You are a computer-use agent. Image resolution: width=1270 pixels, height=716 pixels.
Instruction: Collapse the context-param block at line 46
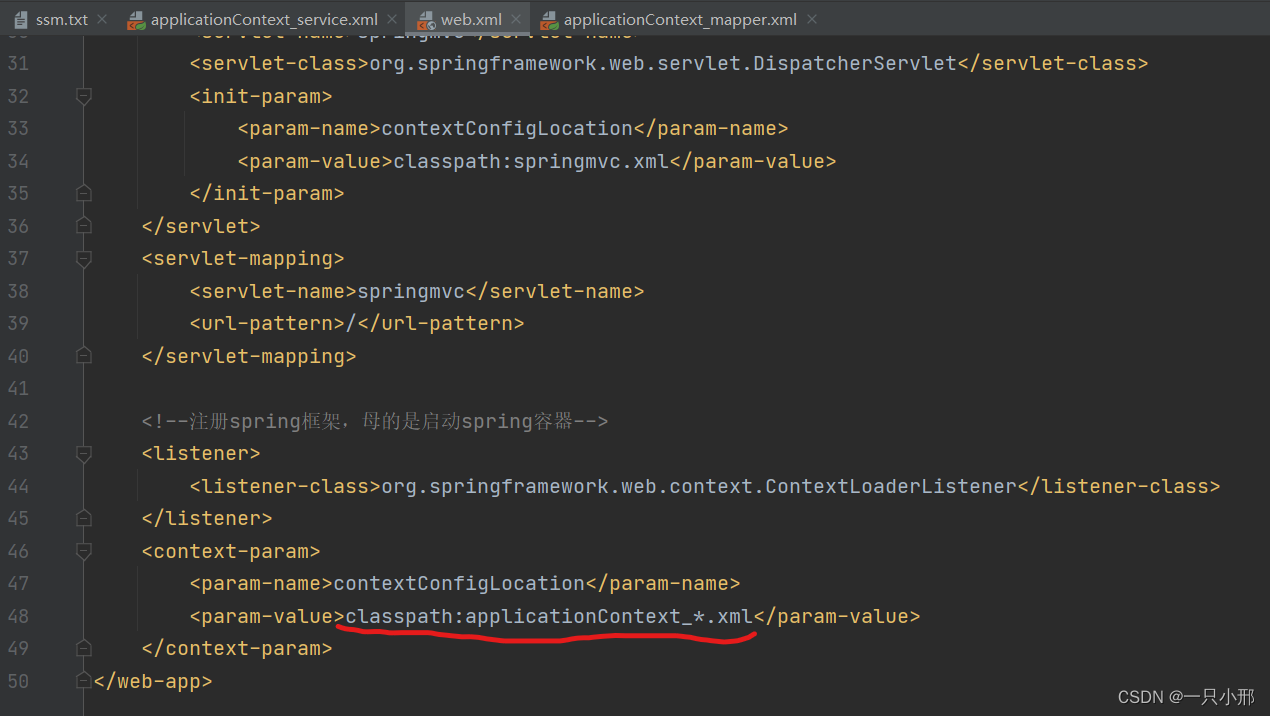(x=83, y=550)
